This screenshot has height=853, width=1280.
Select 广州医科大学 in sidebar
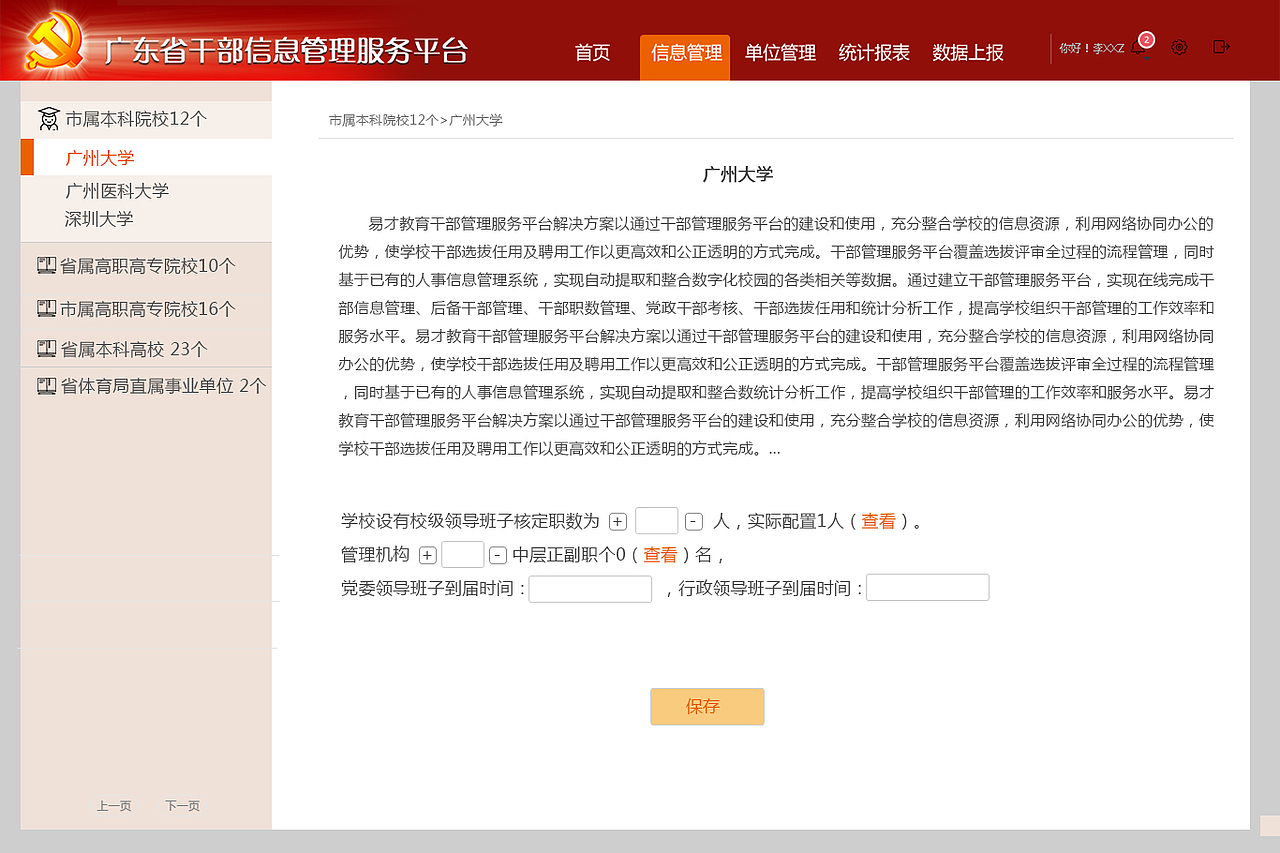coord(117,191)
